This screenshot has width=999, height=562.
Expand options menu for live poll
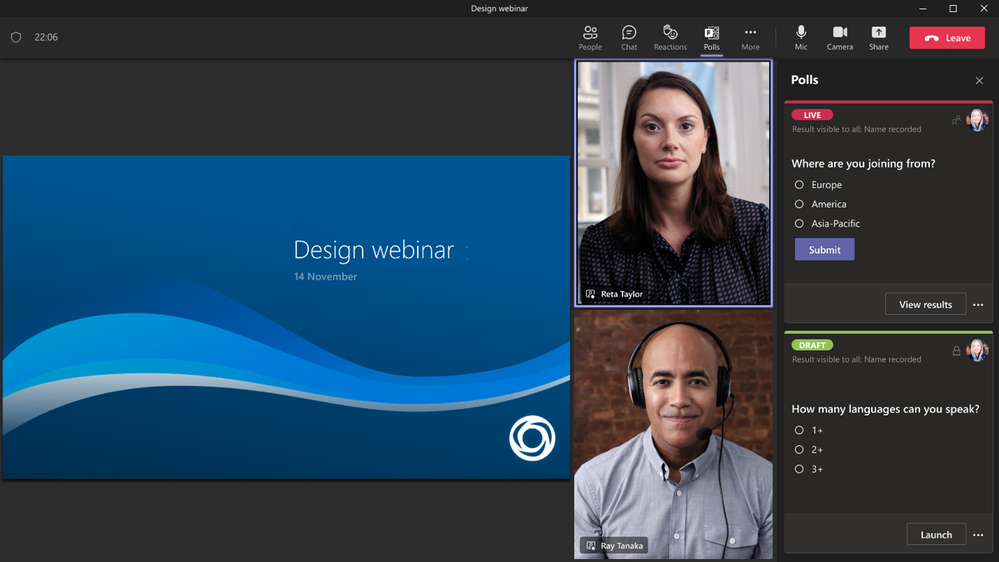978,305
